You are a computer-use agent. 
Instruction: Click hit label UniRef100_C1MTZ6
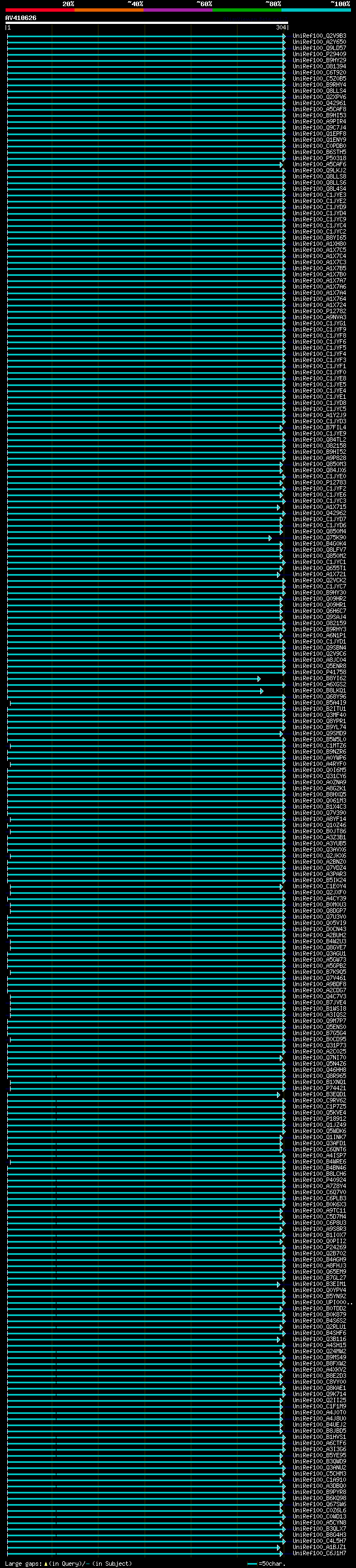click(319, 745)
